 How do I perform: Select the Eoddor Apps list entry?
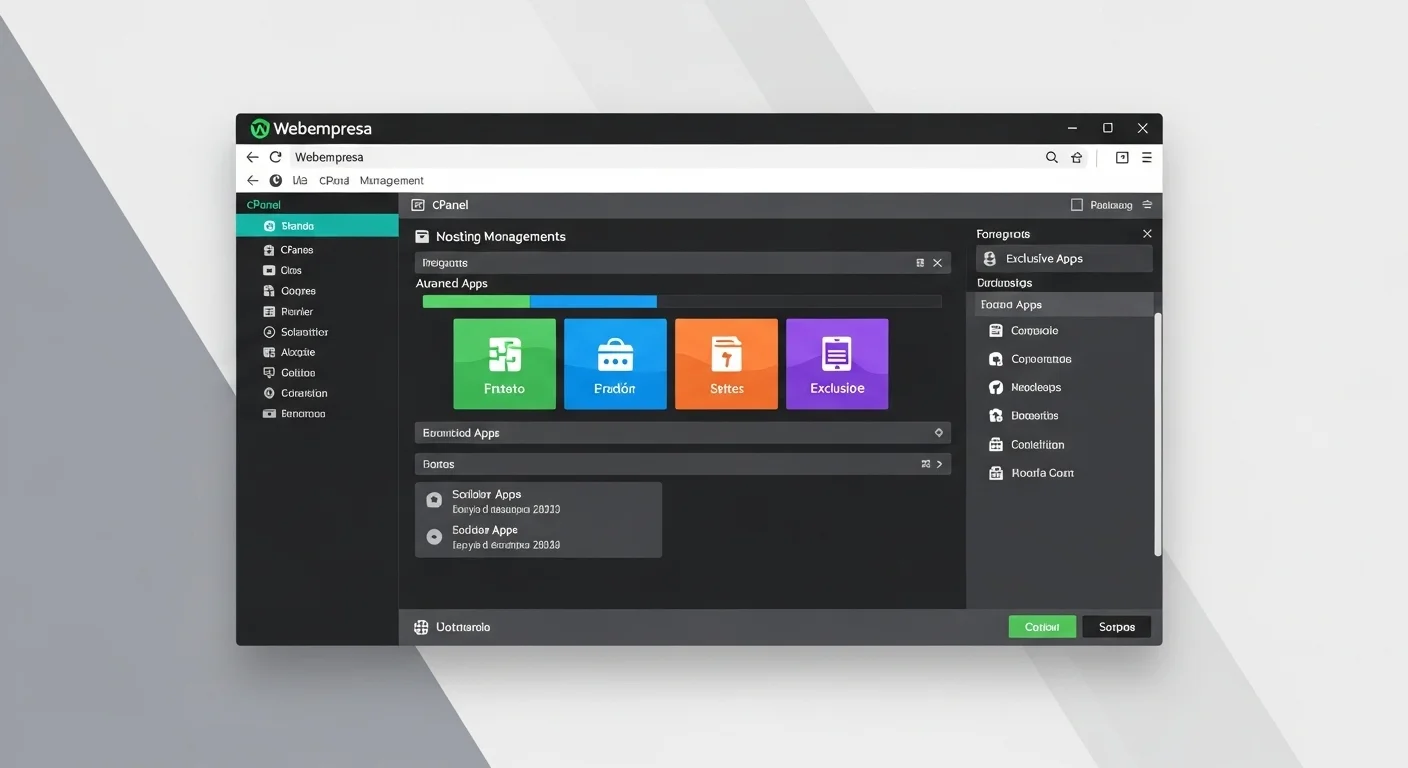click(538, 537)
